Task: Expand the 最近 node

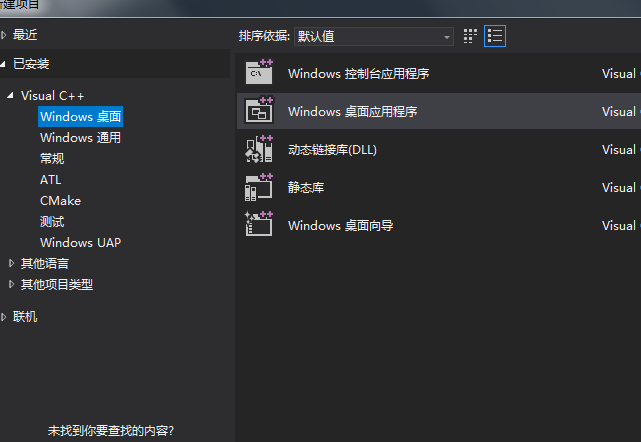Action: (4, 35)
